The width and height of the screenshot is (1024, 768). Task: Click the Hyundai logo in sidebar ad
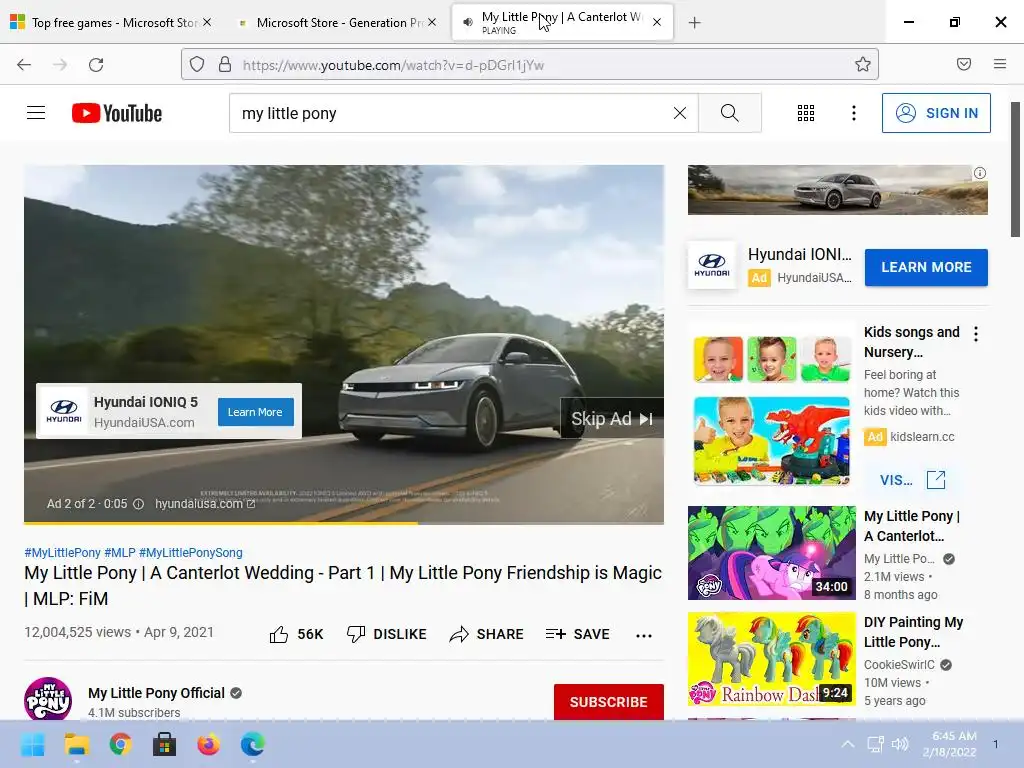point(712,265)
